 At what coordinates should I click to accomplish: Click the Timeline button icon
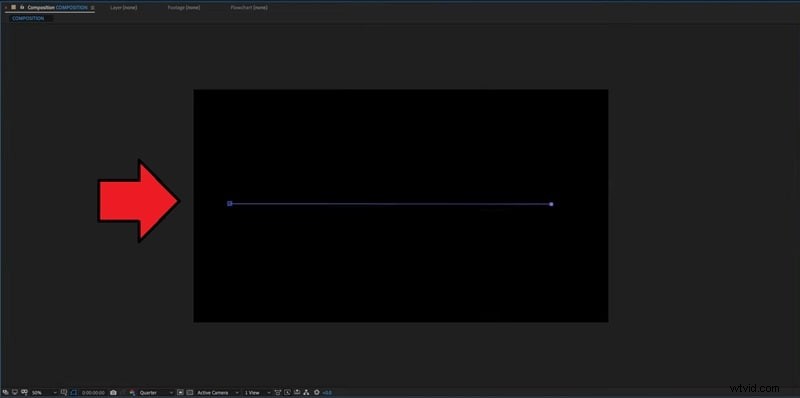[297, 392]
